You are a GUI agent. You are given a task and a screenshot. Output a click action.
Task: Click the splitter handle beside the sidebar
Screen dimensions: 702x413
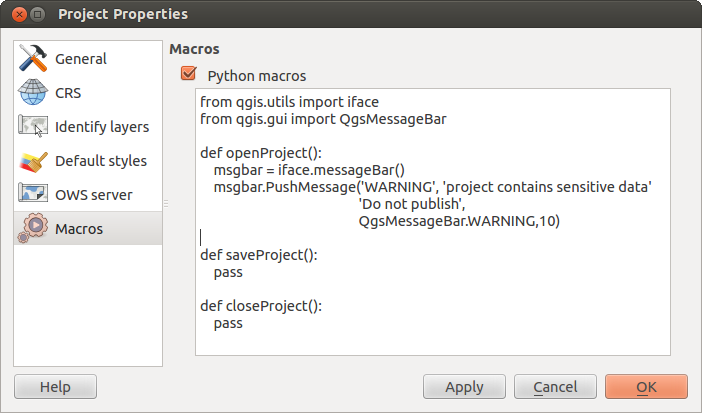coord(166,204)
